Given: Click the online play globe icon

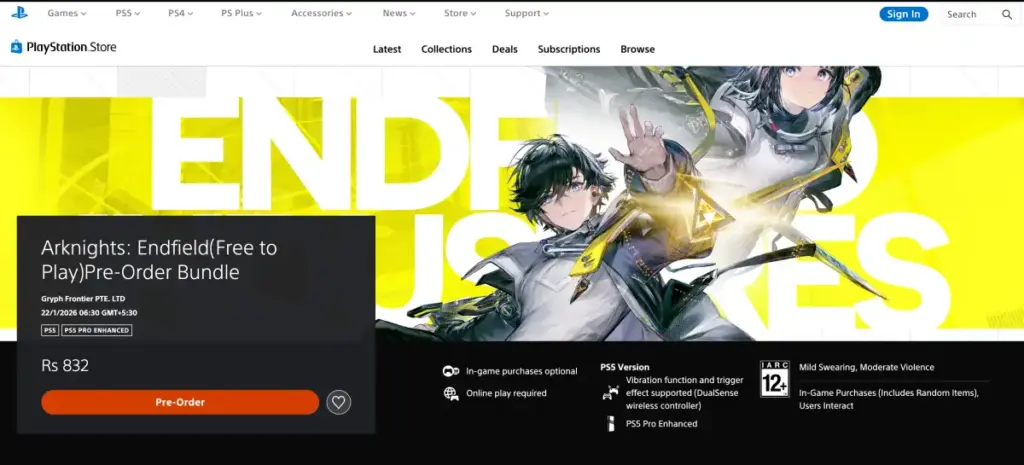Looking at the screenshot, I should point(451,393).
